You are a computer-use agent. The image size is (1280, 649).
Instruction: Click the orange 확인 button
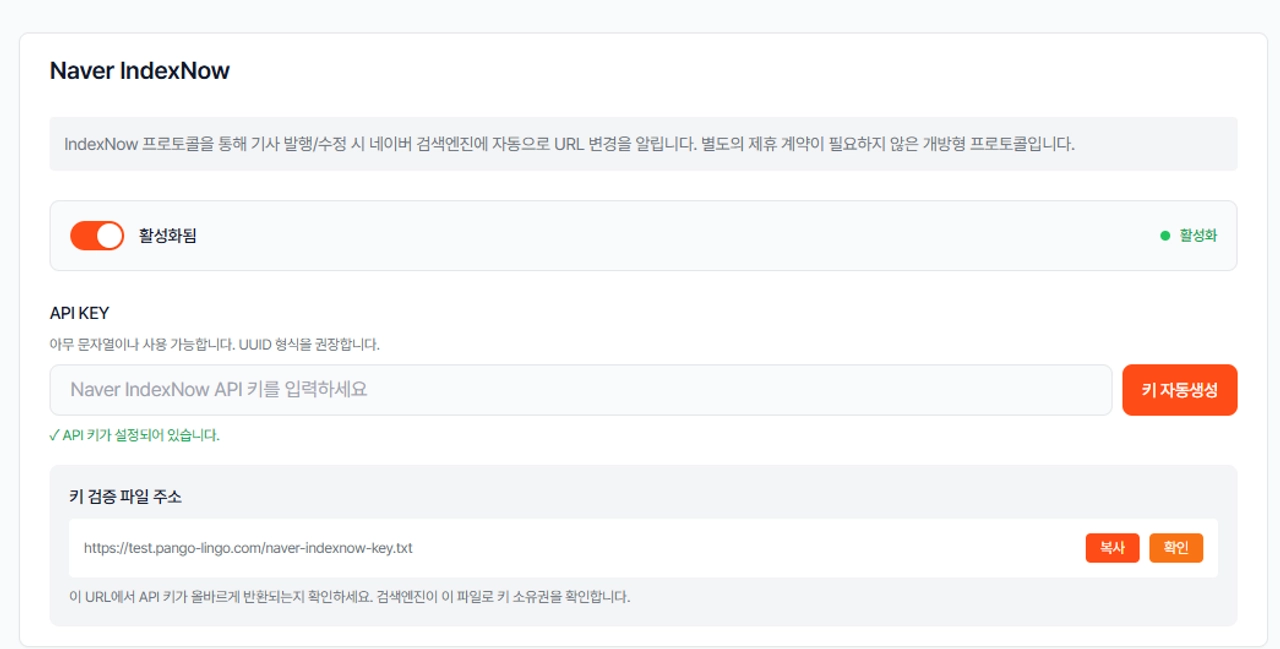tap(1176, 548)
